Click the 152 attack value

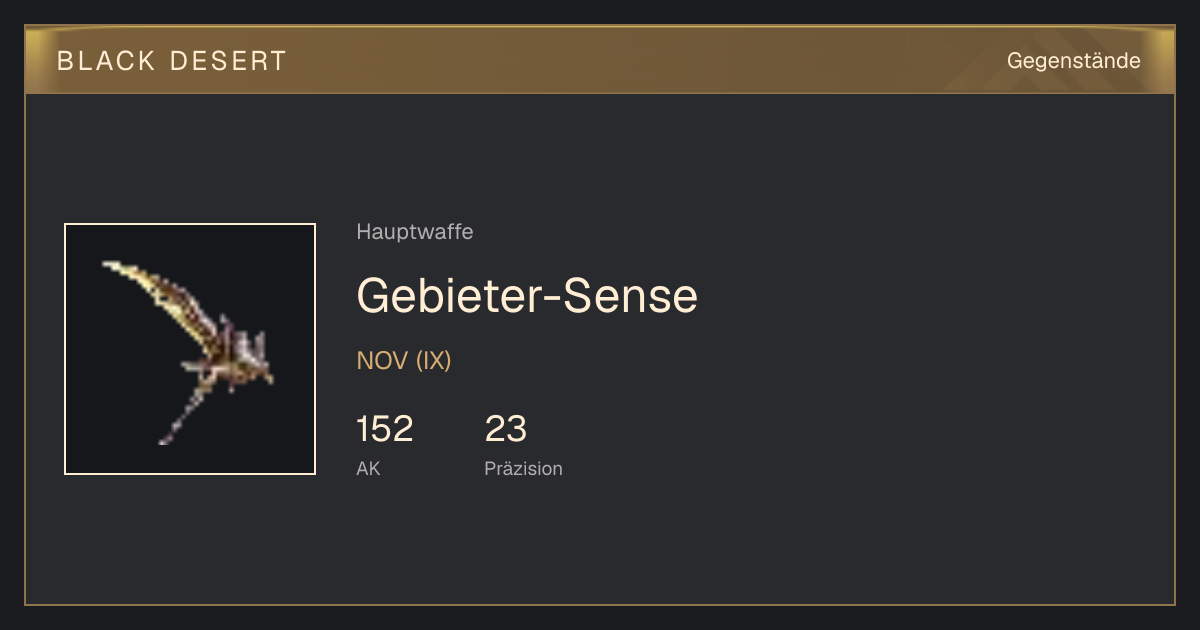pos(385,429)
